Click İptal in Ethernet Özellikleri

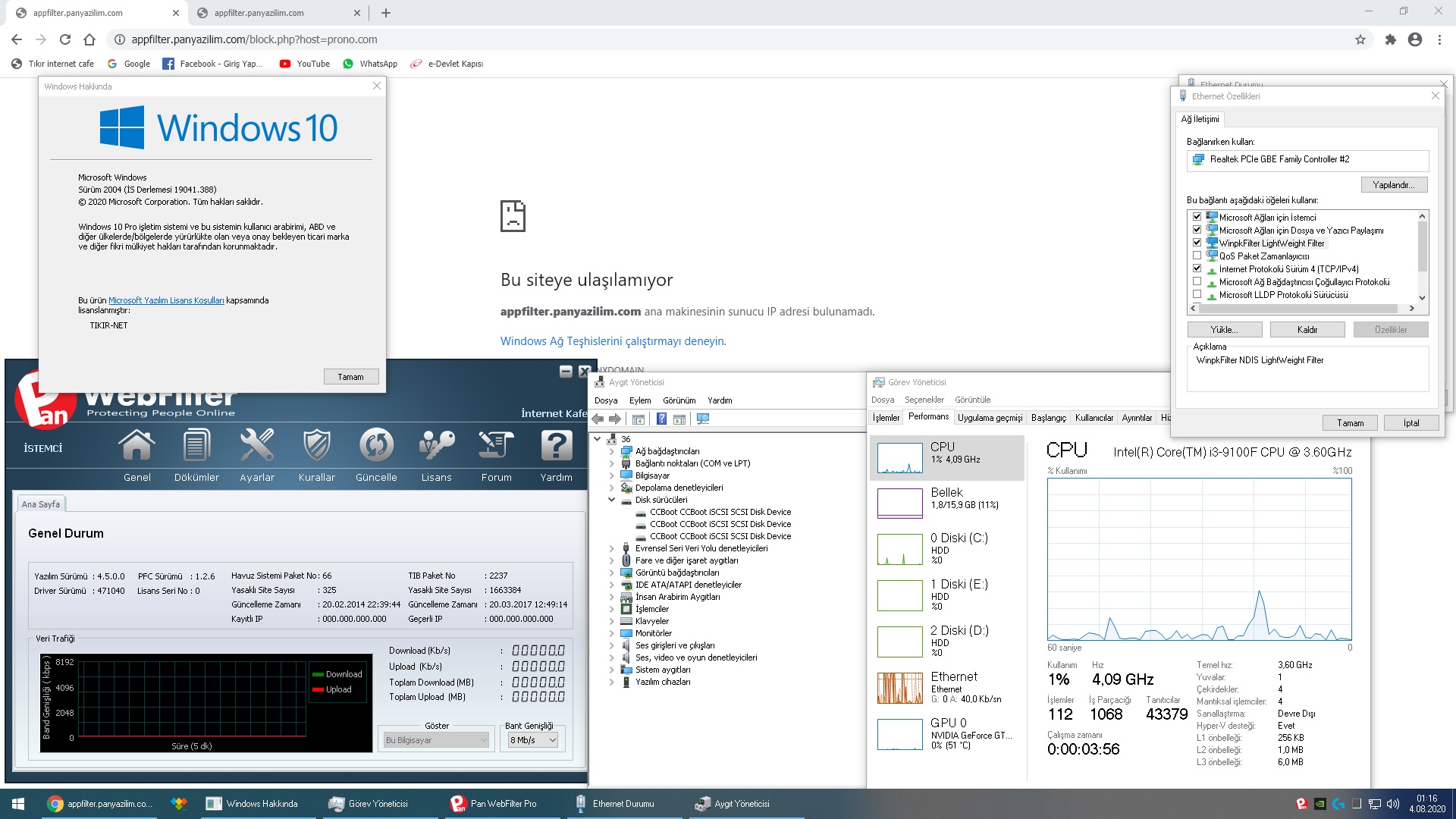[1410, 423]
